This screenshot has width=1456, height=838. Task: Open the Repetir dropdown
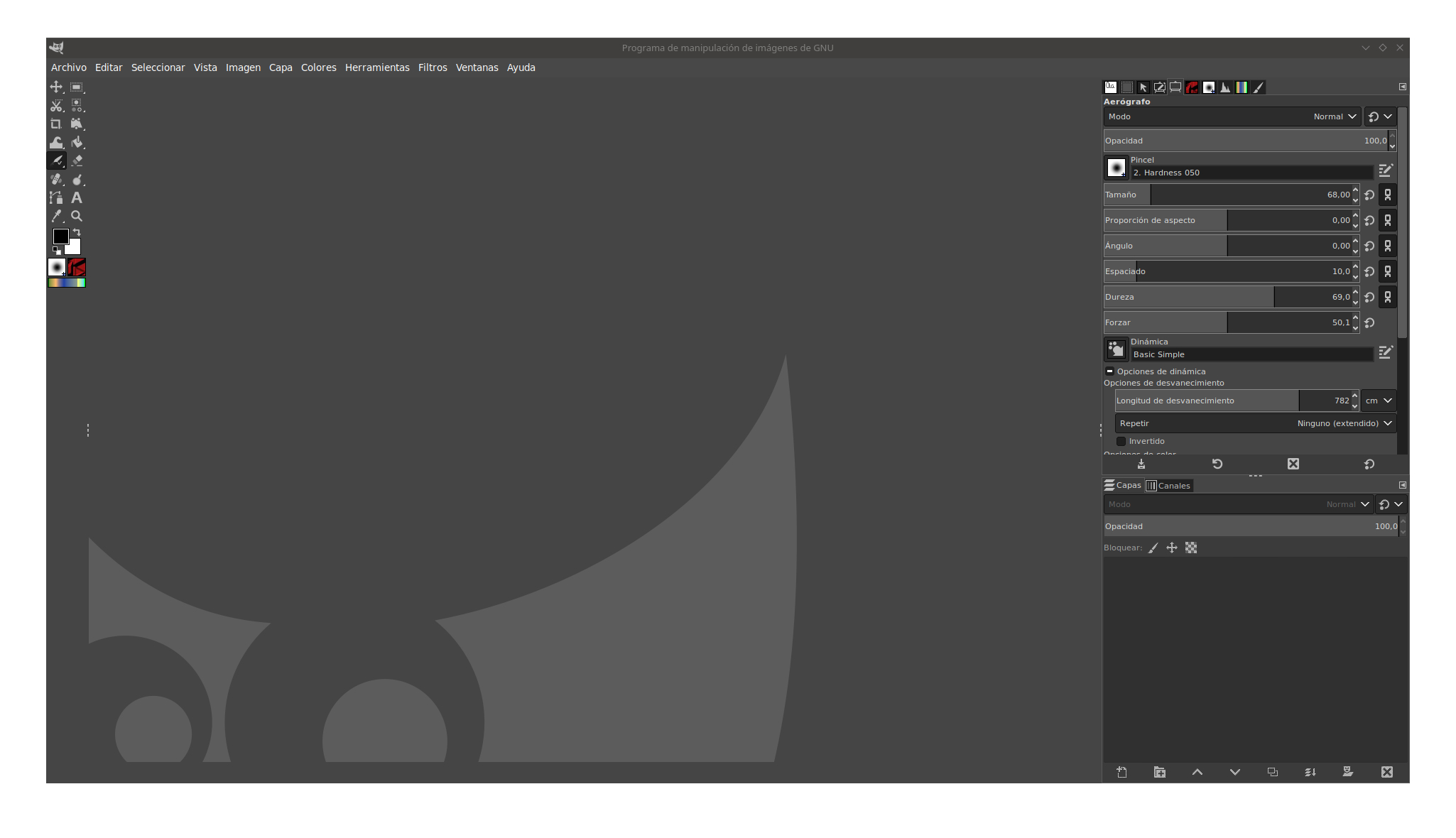pos(1255,423)
